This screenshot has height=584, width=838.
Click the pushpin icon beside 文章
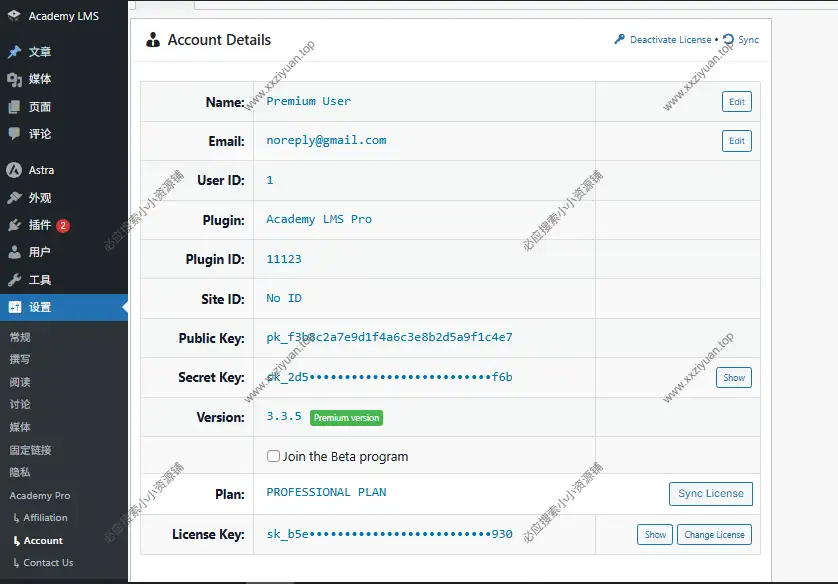14,52
